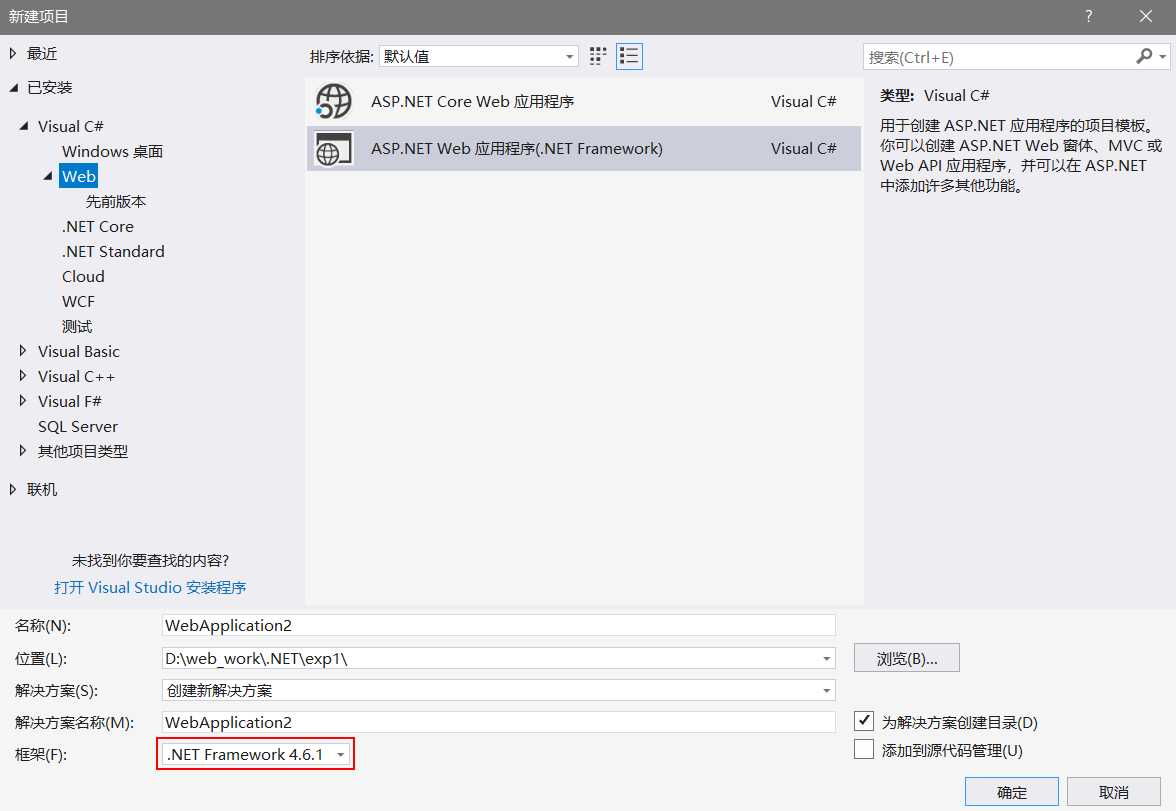The image size is (1176, 811).
Task: Choose ASP.NET Core Web 应用程序 template
Action: point(584,101)
